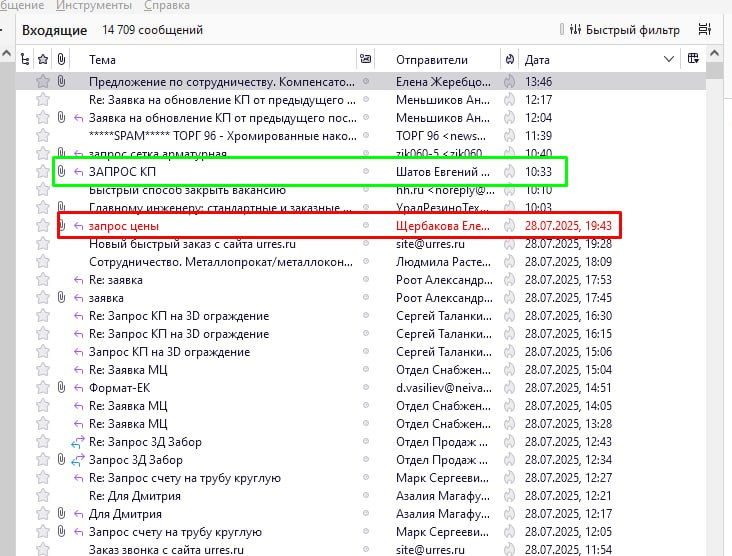The width and height of the screenshot is (732, 556).
Task: Toggle read status of ЗАПРОС КП message
Action: (x=366, y=171)
